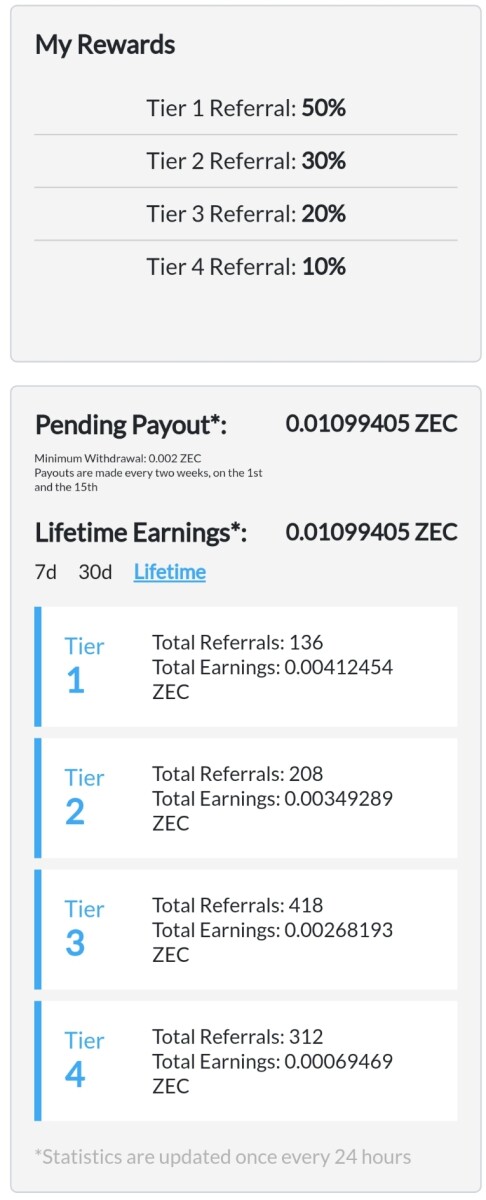This screenshot has width=486, height=1200.
Task: Open the Tier 2 referrals card
Action: pos(246,798)
